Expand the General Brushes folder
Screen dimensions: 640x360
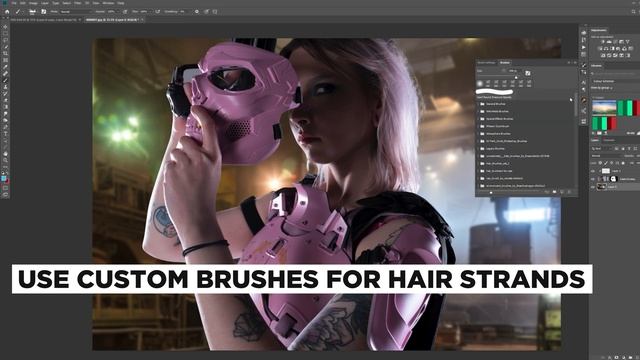[478, 104]
